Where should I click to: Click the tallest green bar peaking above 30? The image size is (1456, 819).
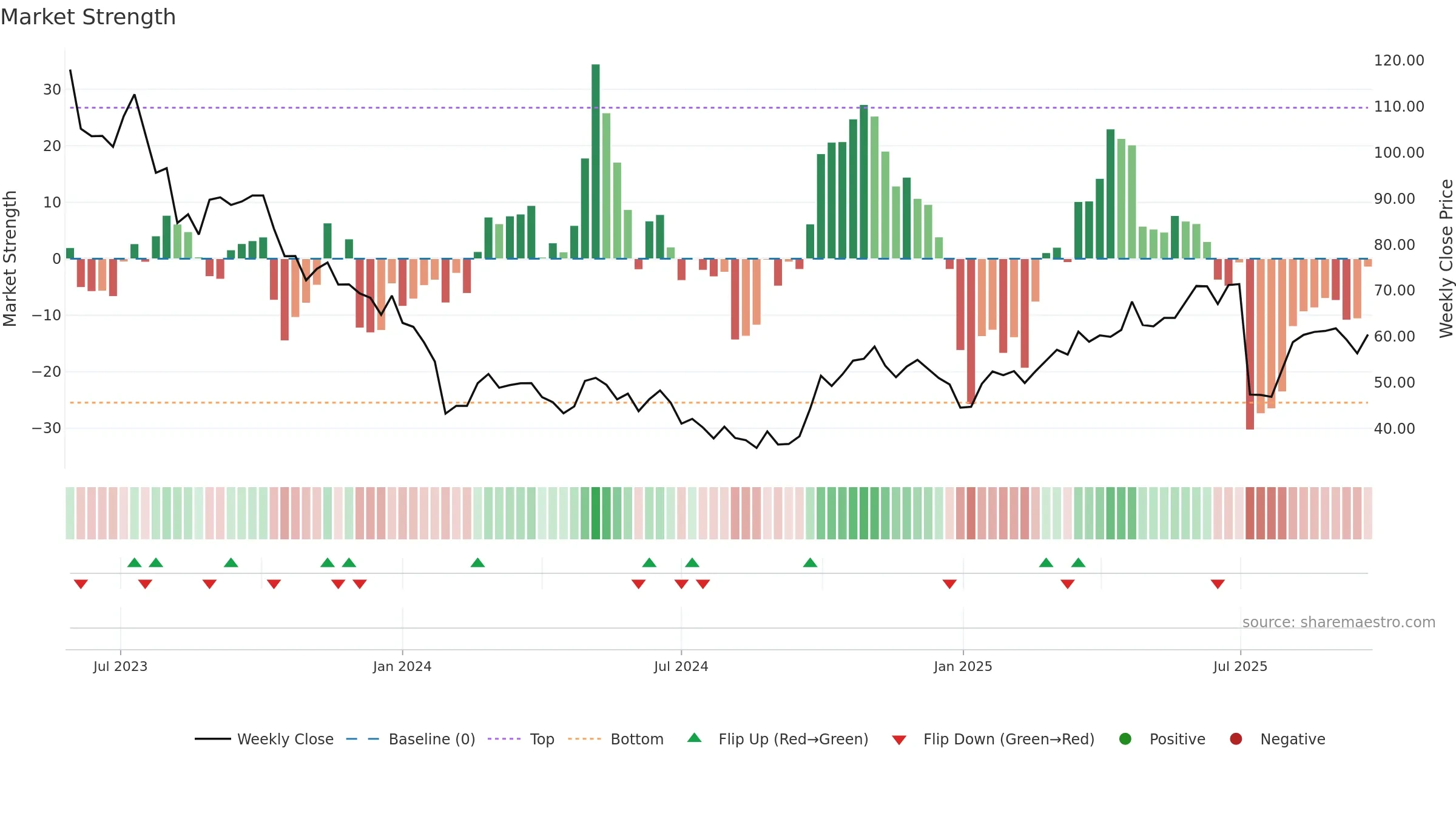pyautogui.click(x=596, y=161)
